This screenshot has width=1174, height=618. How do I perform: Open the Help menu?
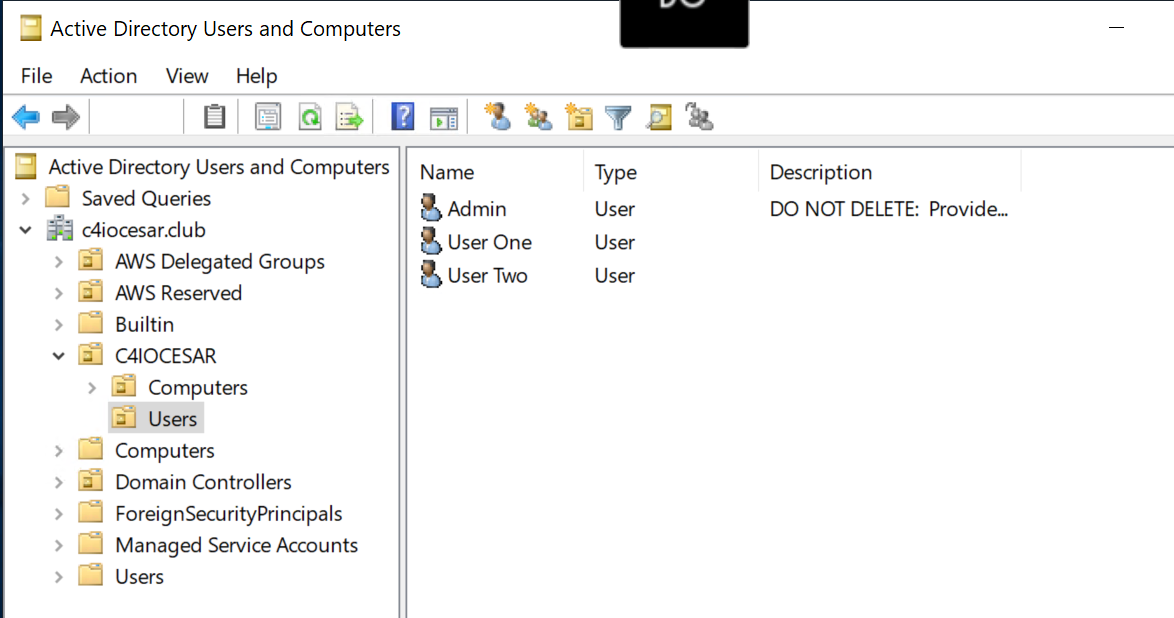coord(256,76)
